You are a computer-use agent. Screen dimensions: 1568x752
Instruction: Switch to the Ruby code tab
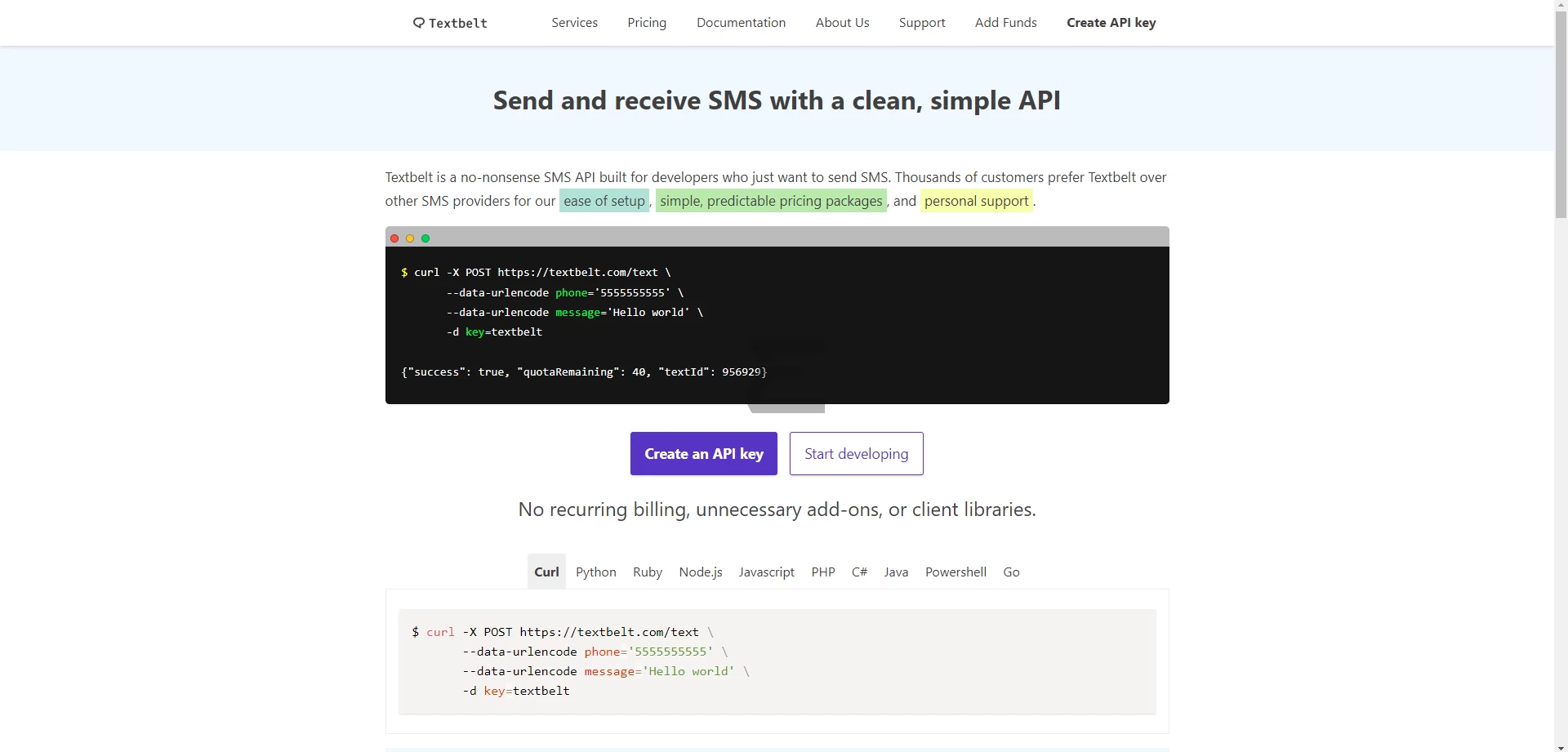click(x=648, y=572)
